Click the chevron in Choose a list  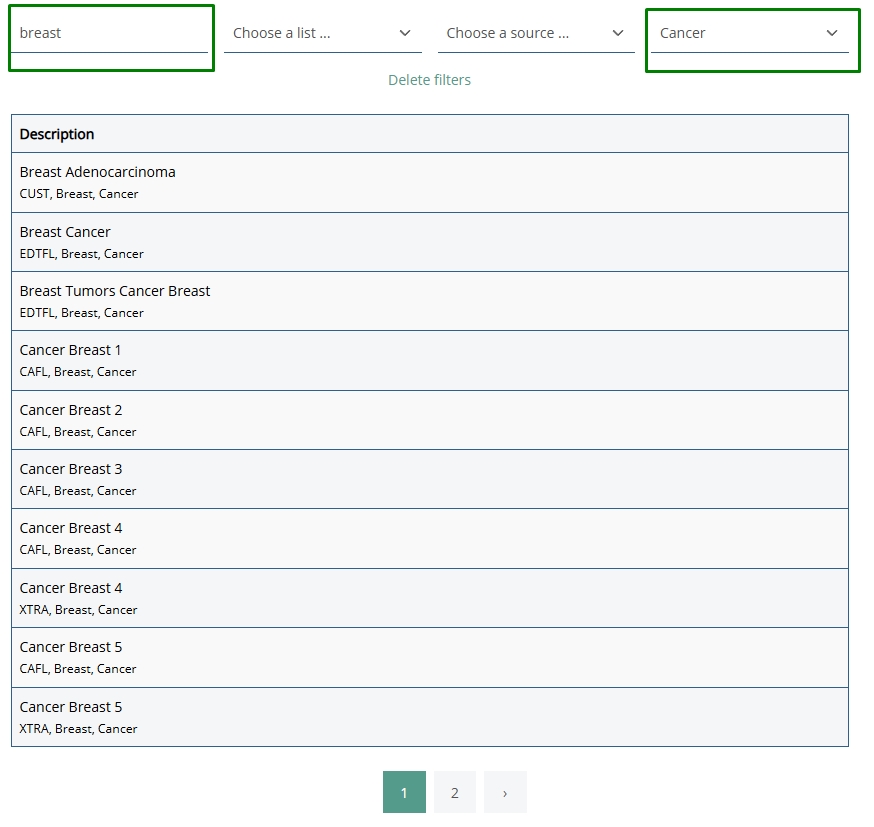(x=405, y=33)
